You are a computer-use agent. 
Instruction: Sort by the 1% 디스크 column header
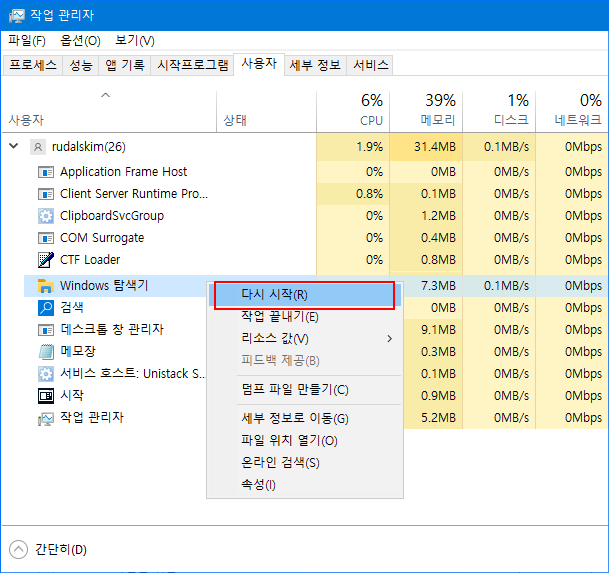499,112
